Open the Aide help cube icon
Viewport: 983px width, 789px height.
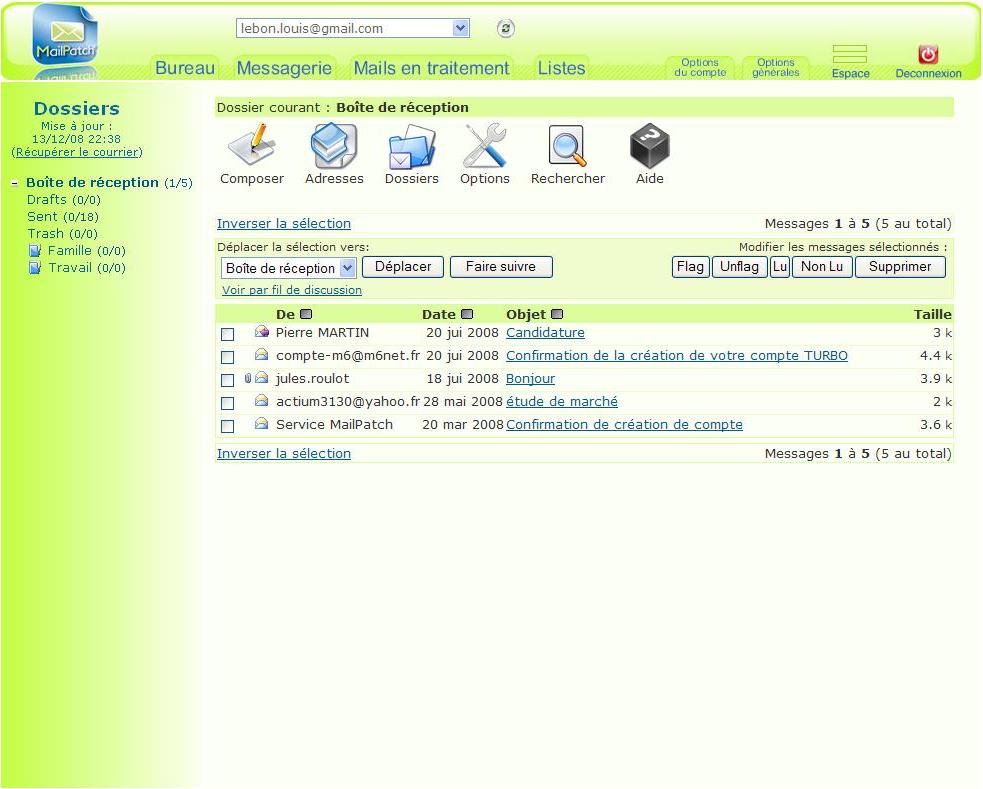click(649, 147)
